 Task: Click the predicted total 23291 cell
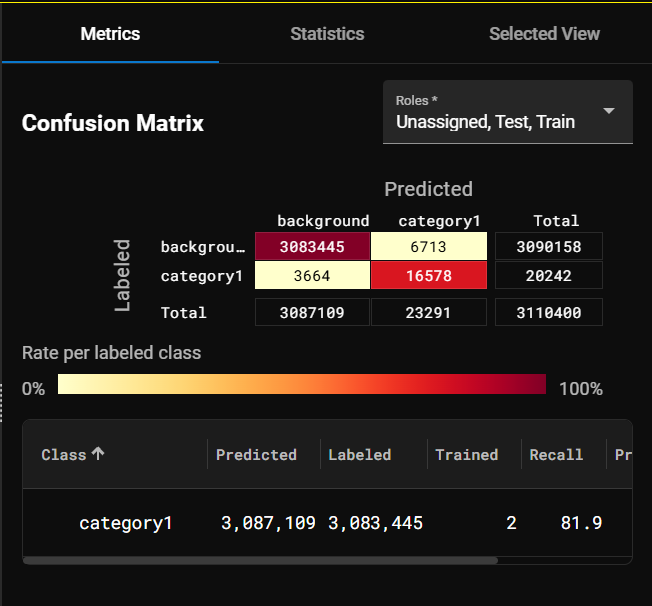click(428, 312)
